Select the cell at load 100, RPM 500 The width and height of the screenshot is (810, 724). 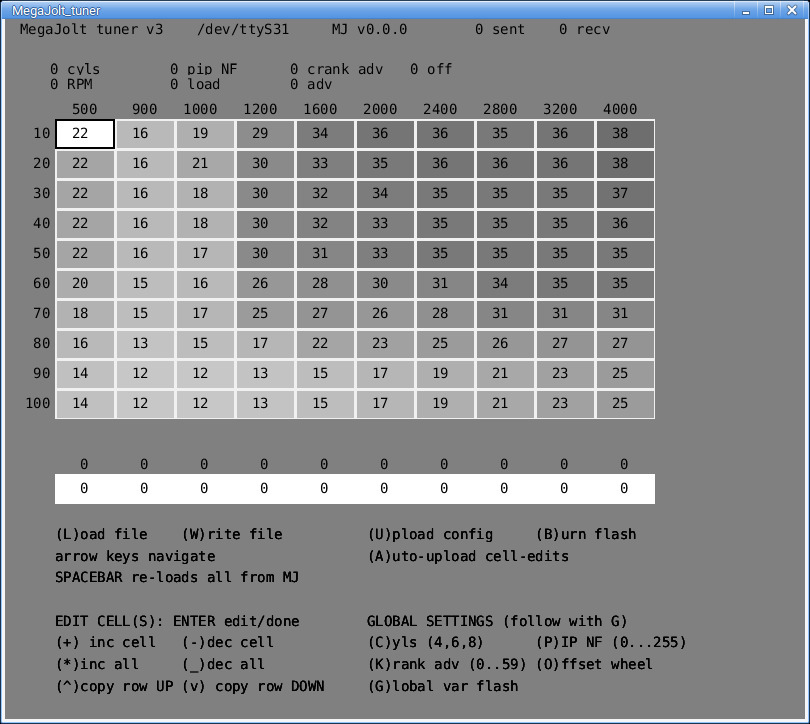(85, 404)
